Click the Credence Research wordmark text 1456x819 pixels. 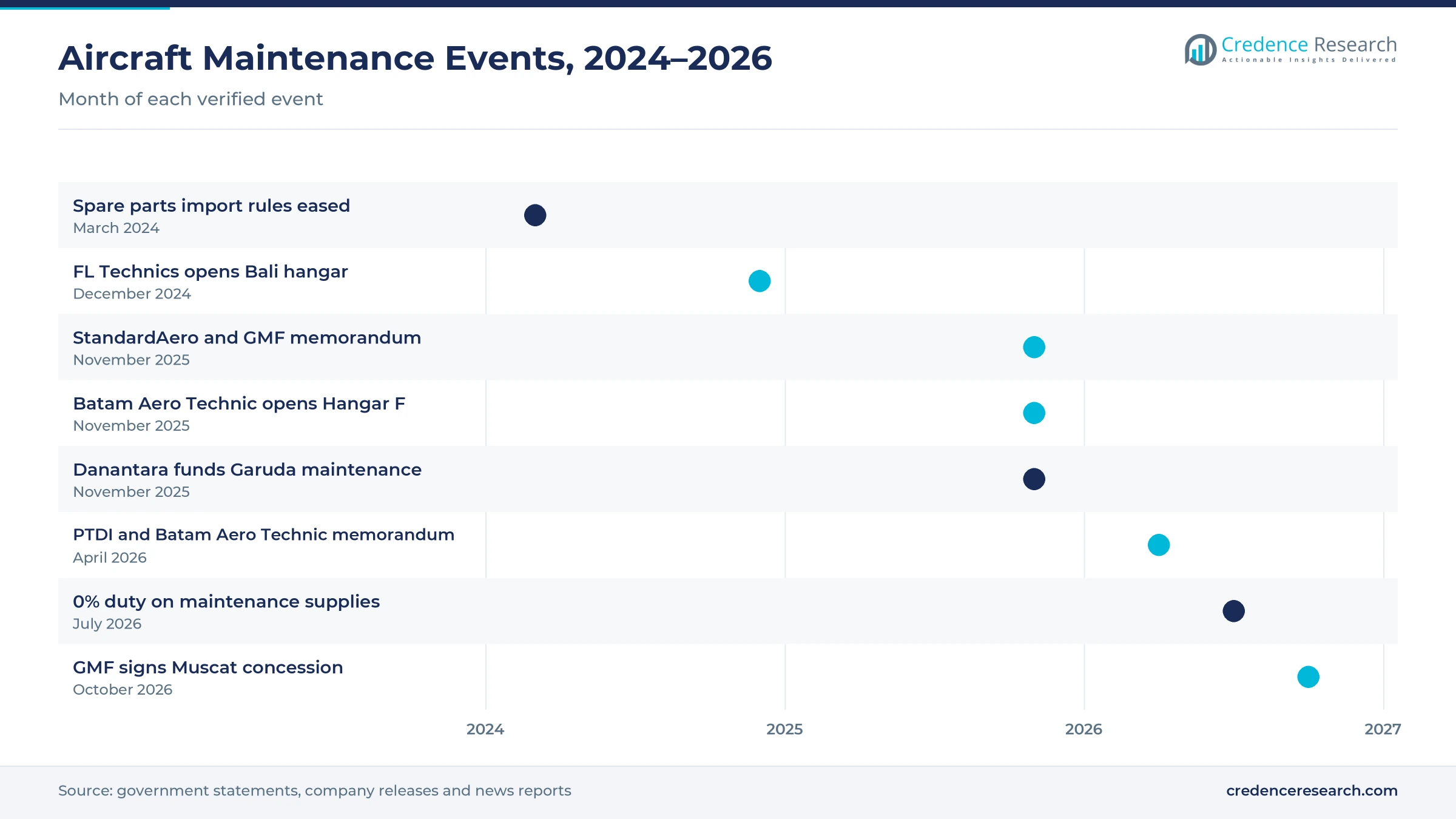click(x=1309, y=45)
